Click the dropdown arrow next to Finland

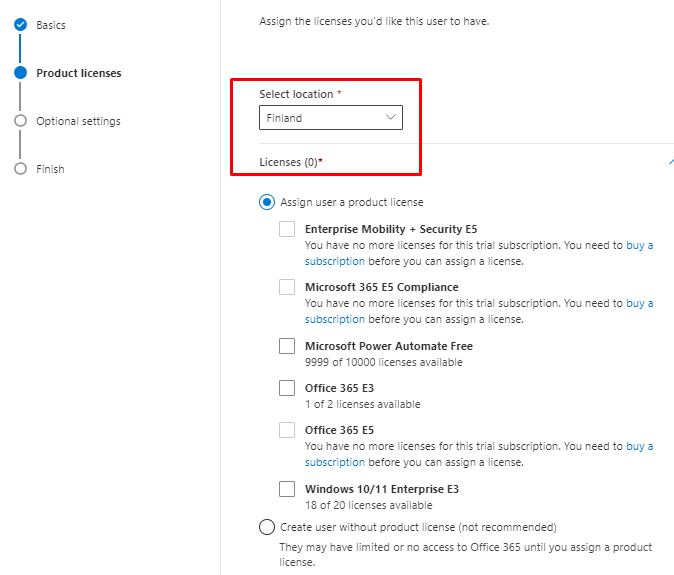point(391,118)
